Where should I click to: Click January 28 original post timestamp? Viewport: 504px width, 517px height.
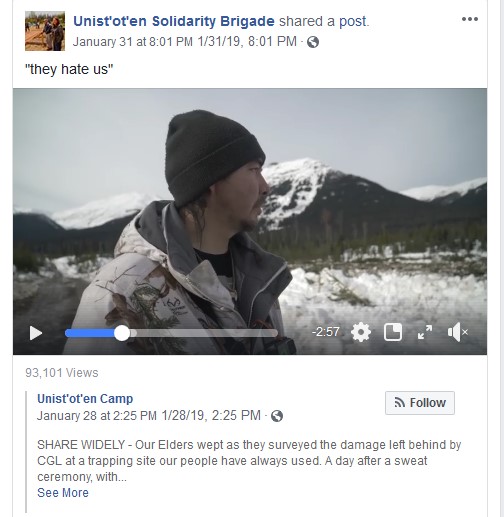coord(97,416)
